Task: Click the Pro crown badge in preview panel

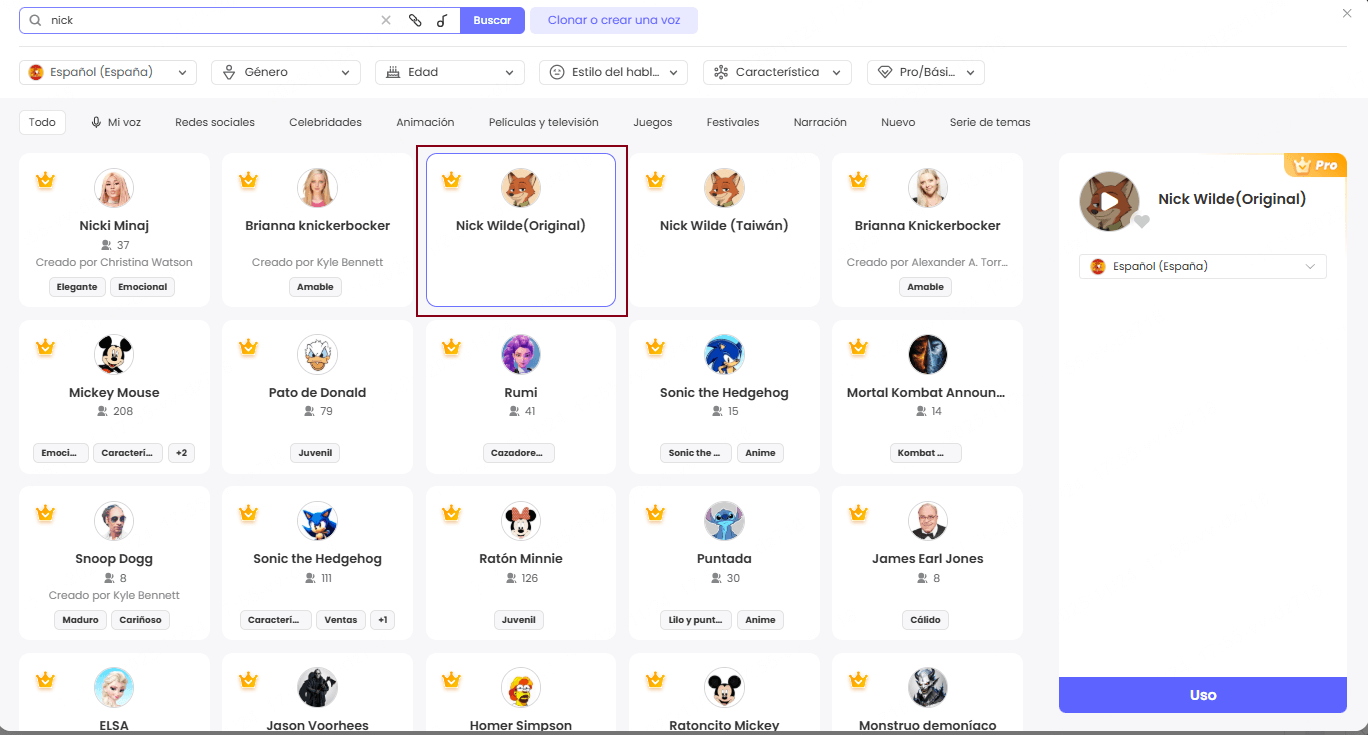Action: tap(1314, 165)
